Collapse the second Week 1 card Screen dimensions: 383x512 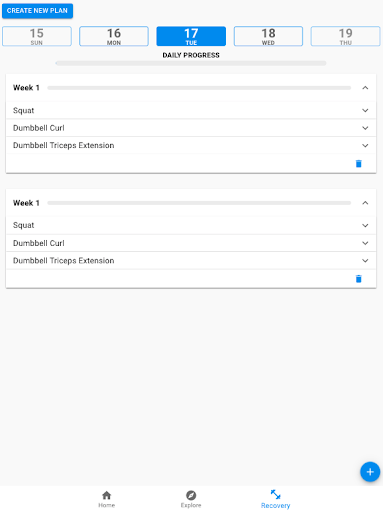tap(365, 203)
